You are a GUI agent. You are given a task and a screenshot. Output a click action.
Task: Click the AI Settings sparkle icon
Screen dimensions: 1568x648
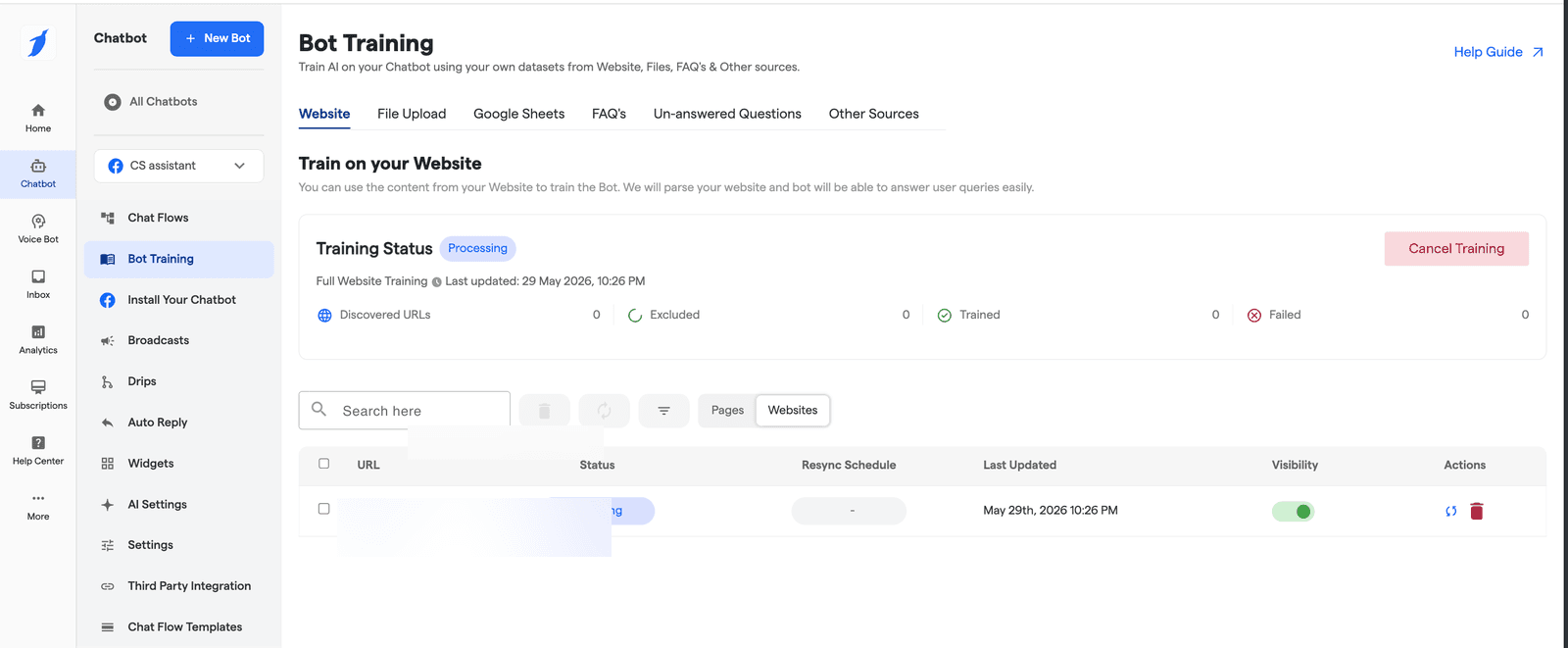pyautogui.click(x=108, y=505)
